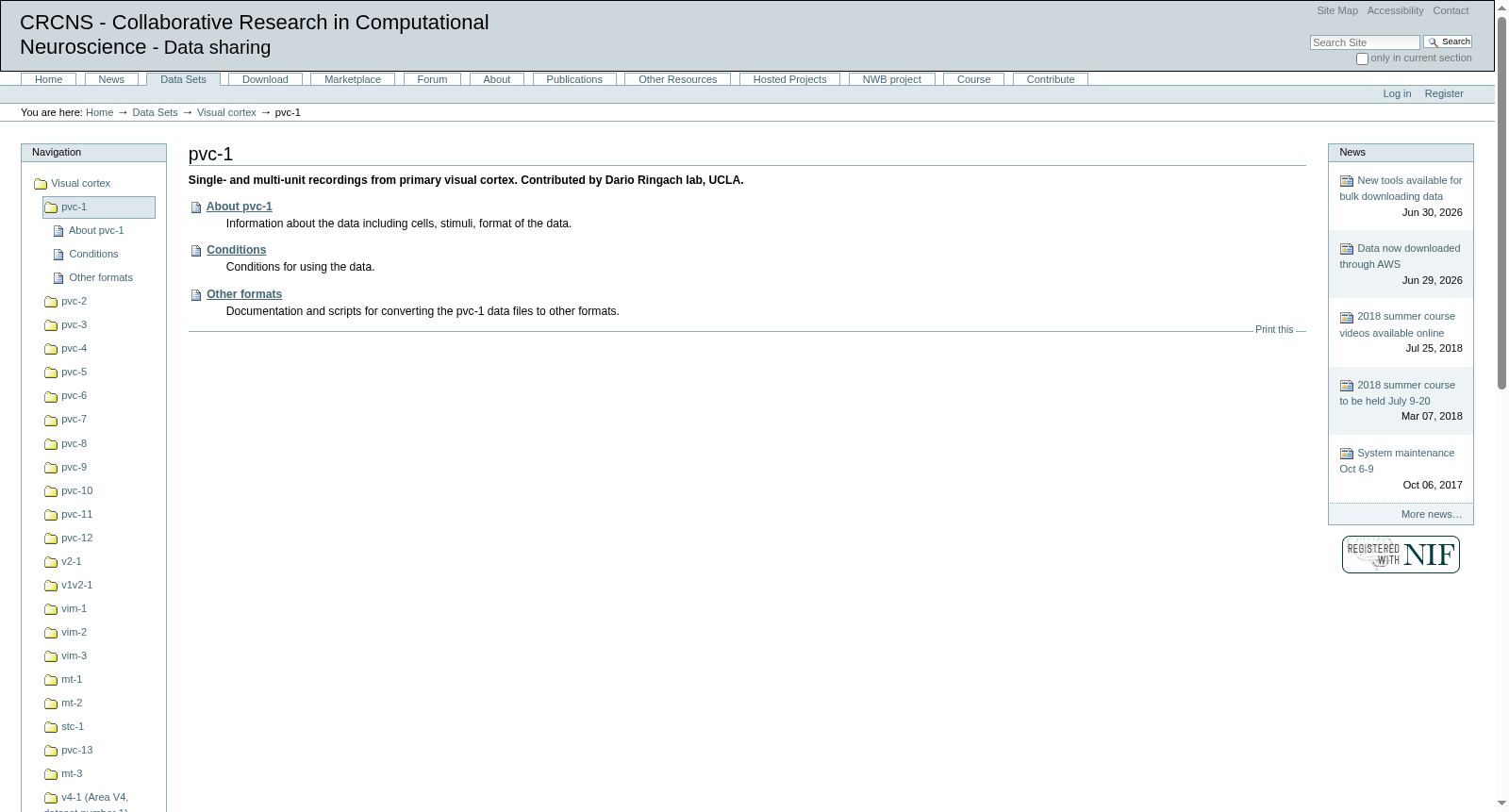Click the Search Site input field
The image size is (1509, 812).
(x=1365, y=42)
